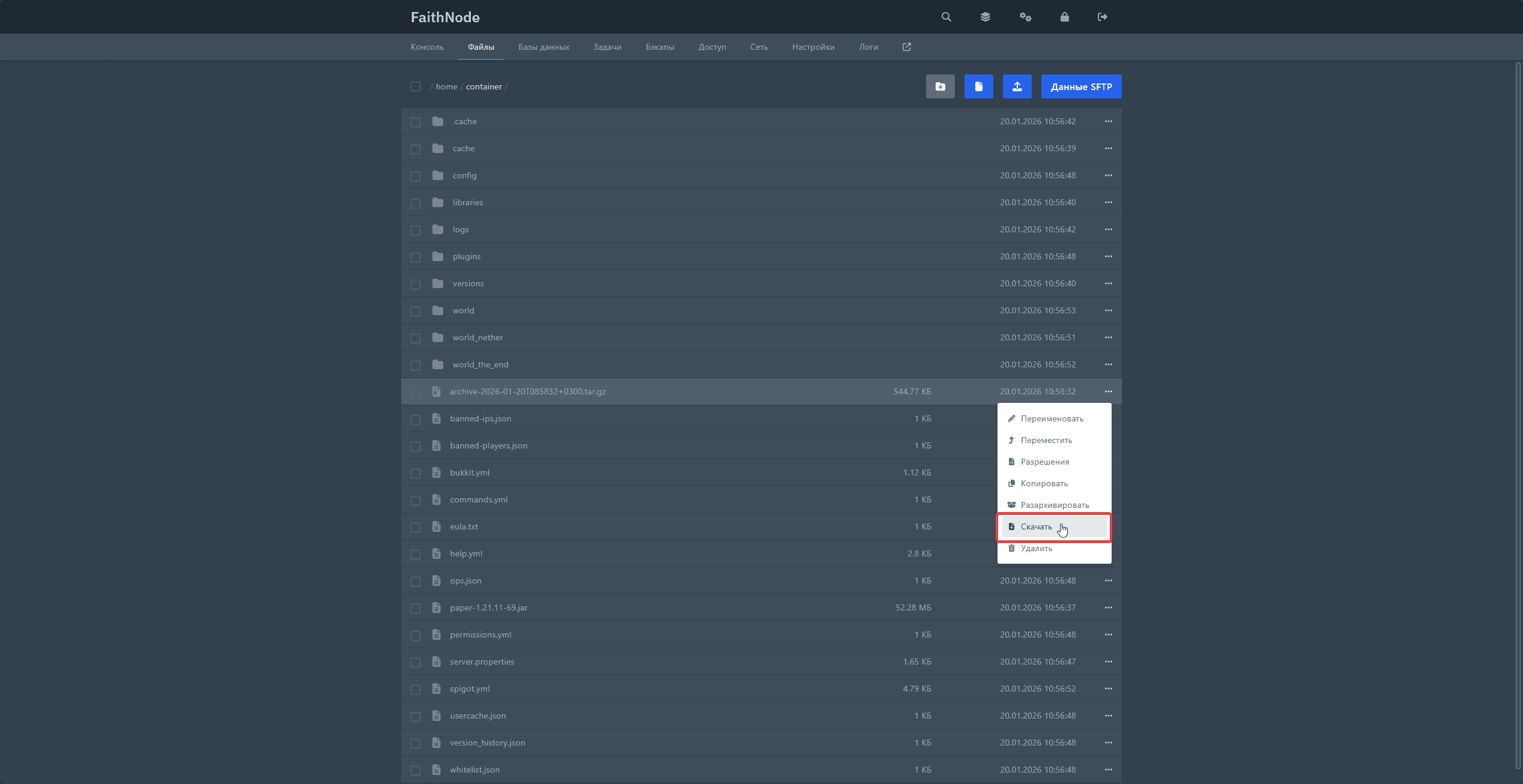1523x784 pixels.
Task: Open the spigot.yml file
Action: pyautogui.click(x=470, y=689)
